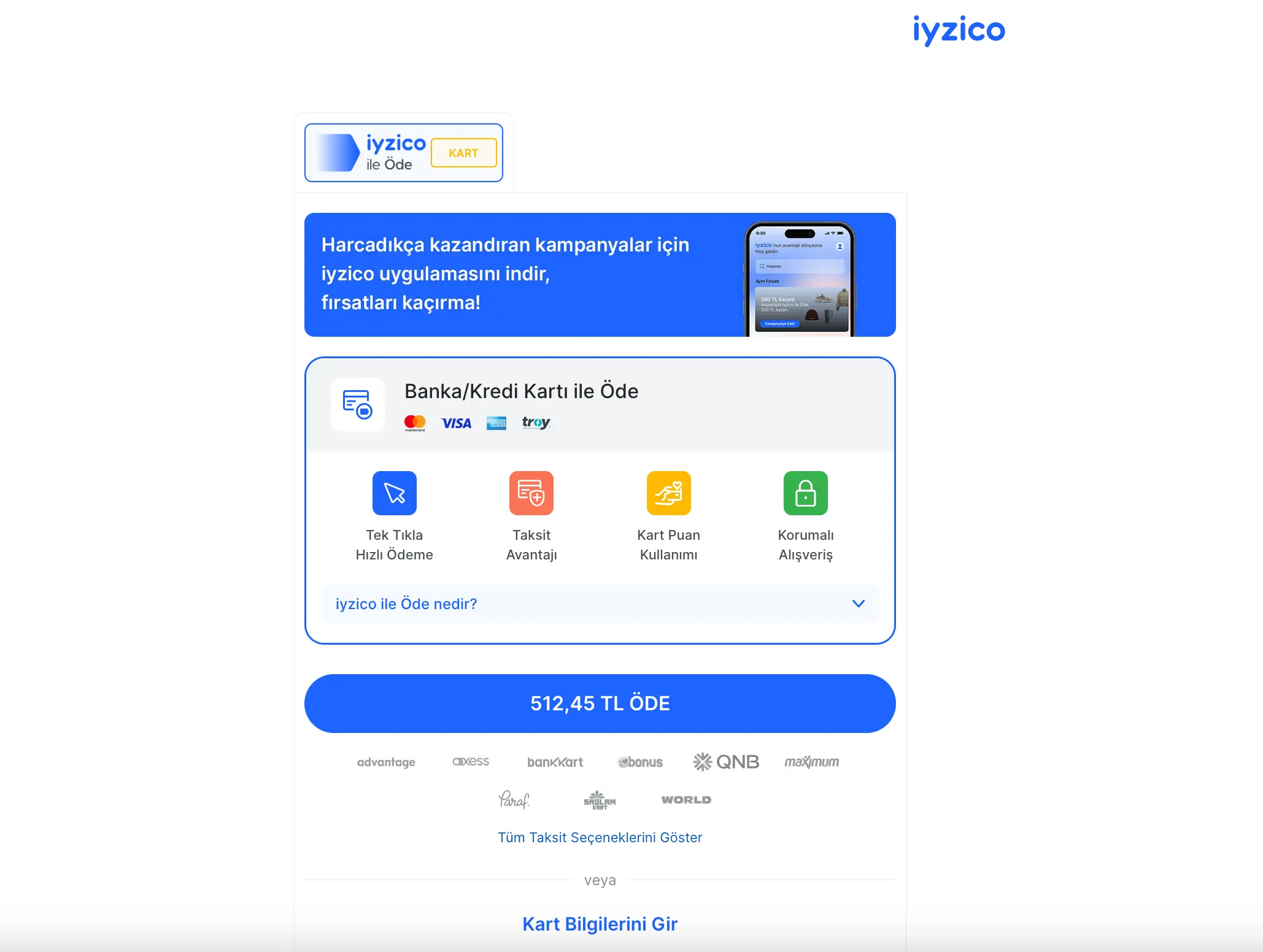The height and width of the screenshot is (952, 1263).
Task: Click the 'Taksit Avantajı' label
Action: [x=531, y=545]
